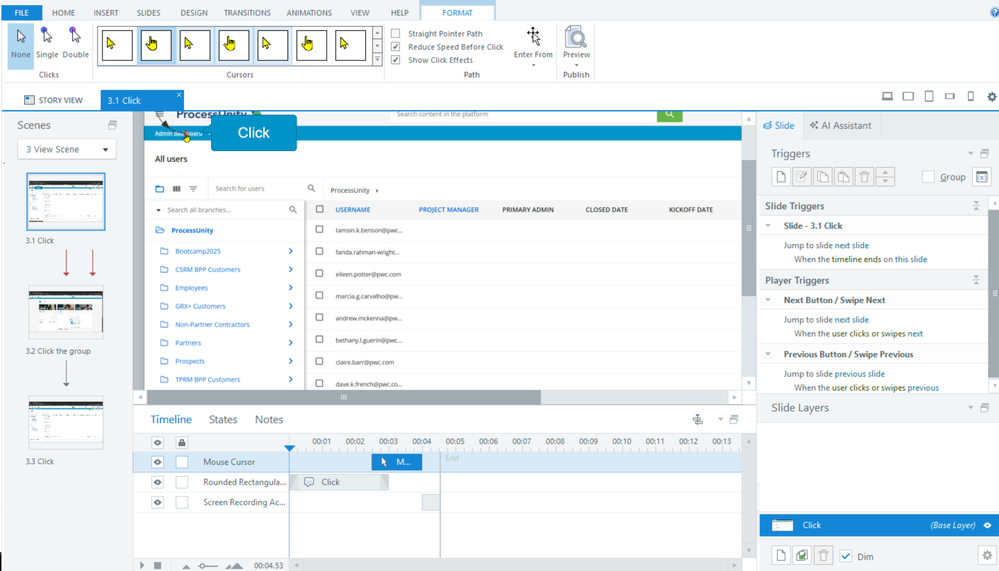Open the ANIMATIONS ribbon tab

click(x=309, y=12)
